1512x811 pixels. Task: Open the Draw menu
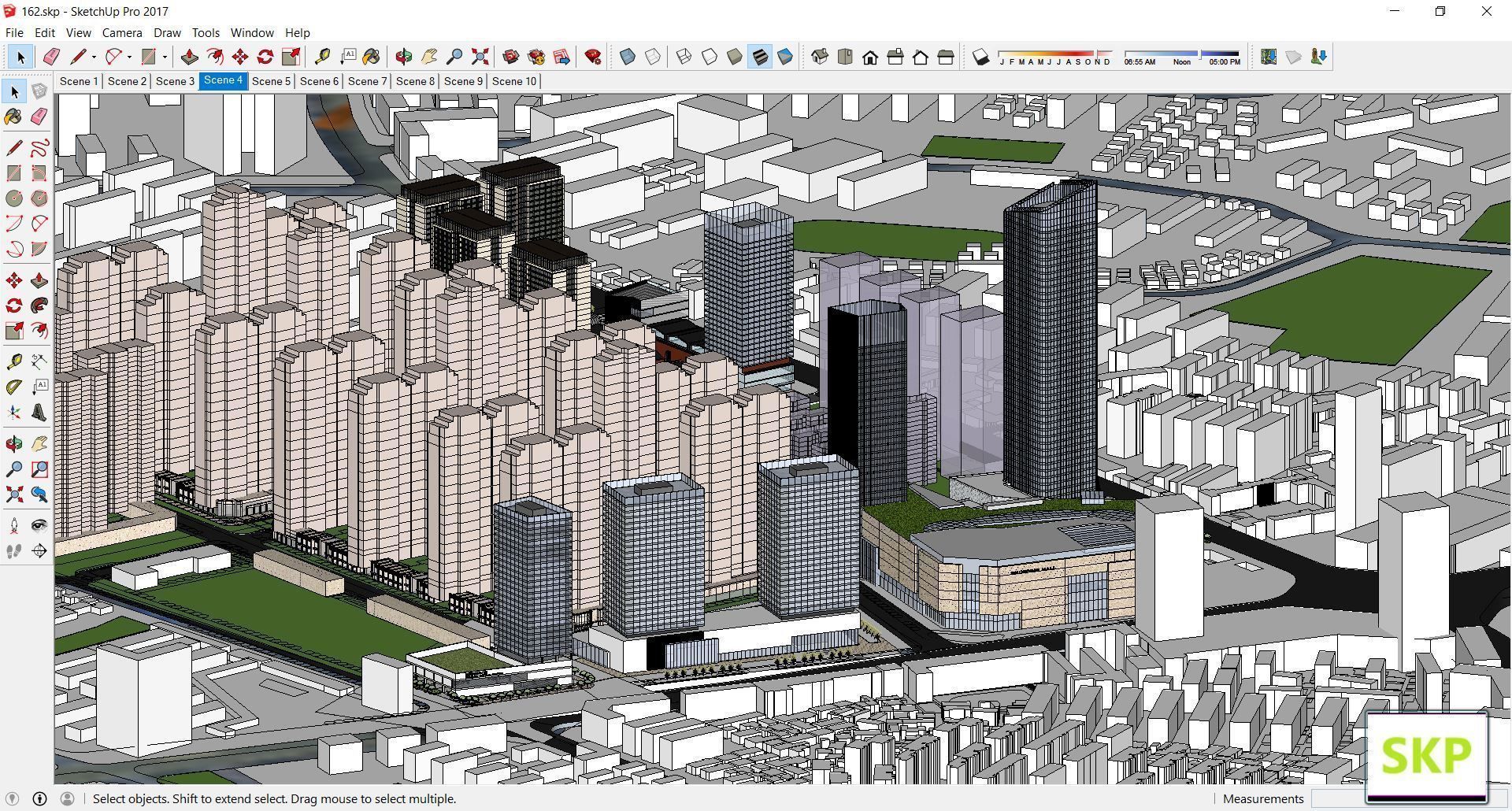click(x=167, y=33)
